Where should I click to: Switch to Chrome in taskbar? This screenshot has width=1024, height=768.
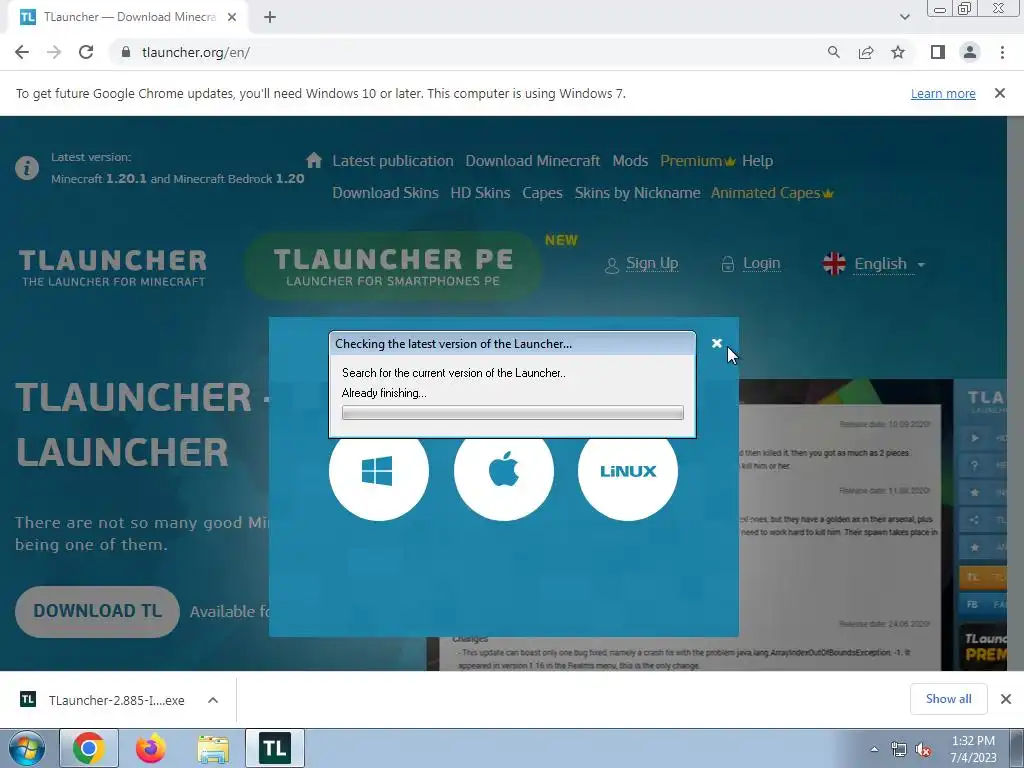coord(89,748)
